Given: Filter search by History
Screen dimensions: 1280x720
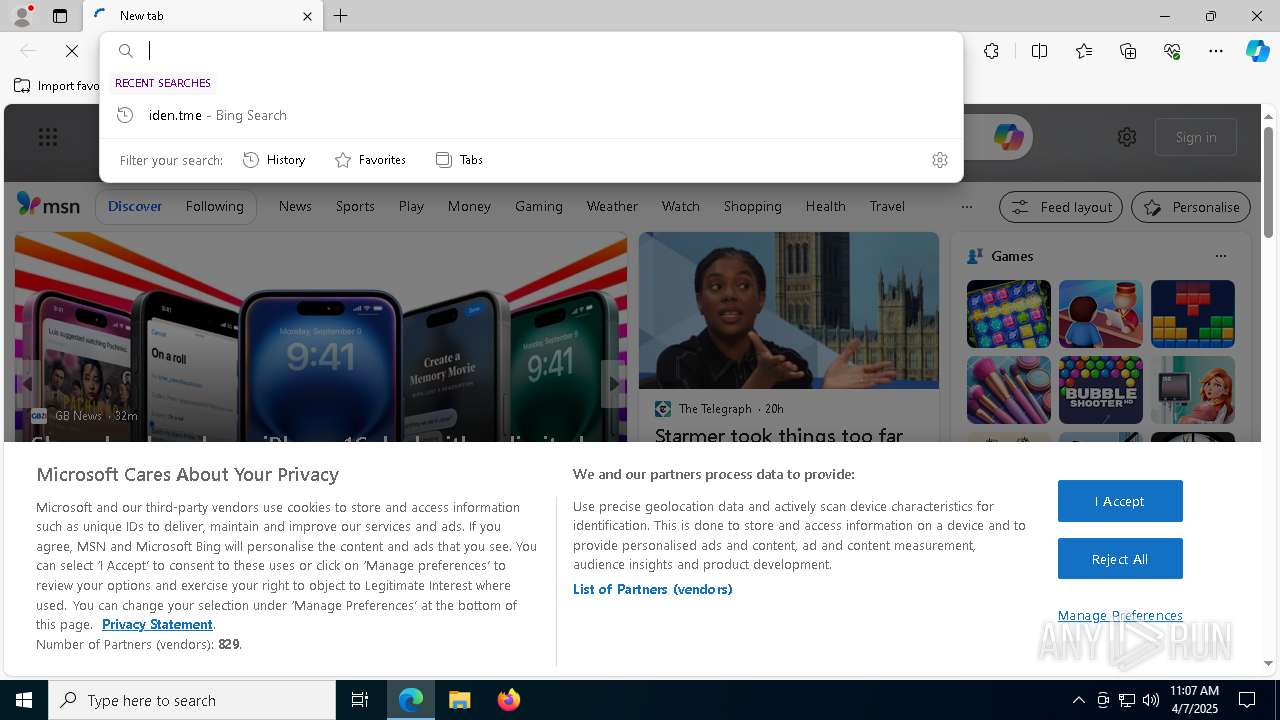Looking at the screenshot, I should (x=275, y=160).
